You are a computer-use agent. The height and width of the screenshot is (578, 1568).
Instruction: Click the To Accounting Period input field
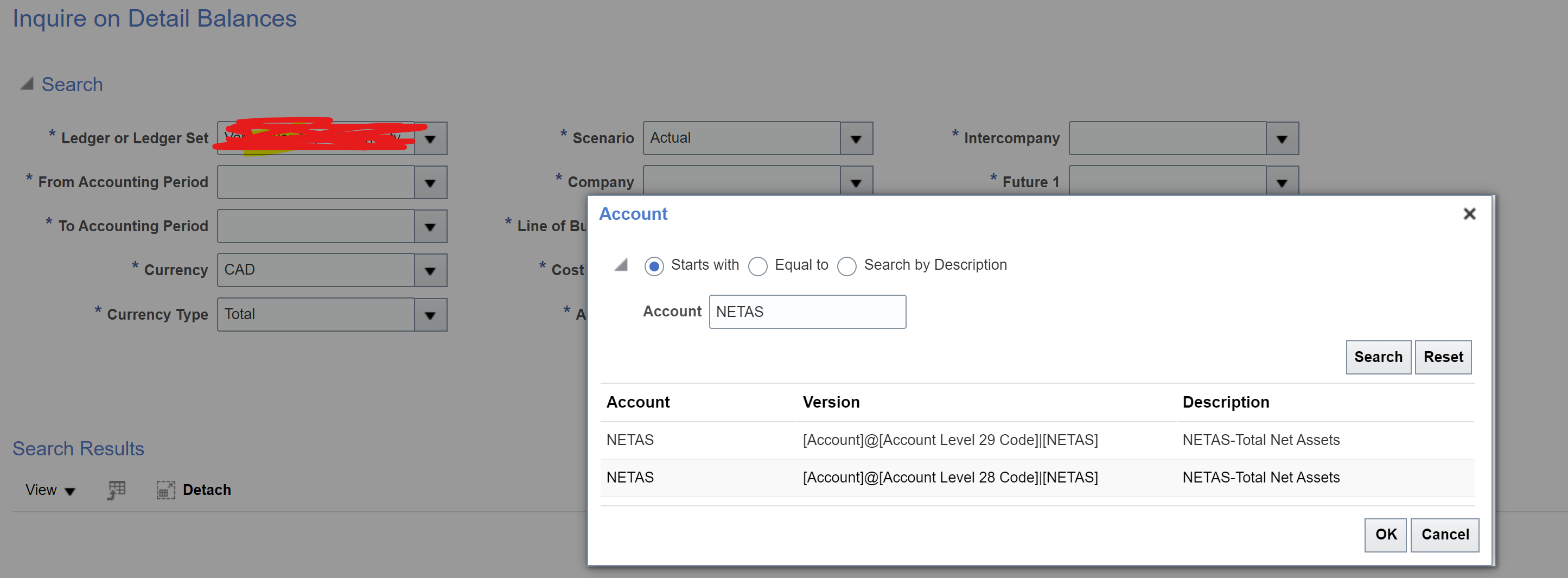point(316,226)
